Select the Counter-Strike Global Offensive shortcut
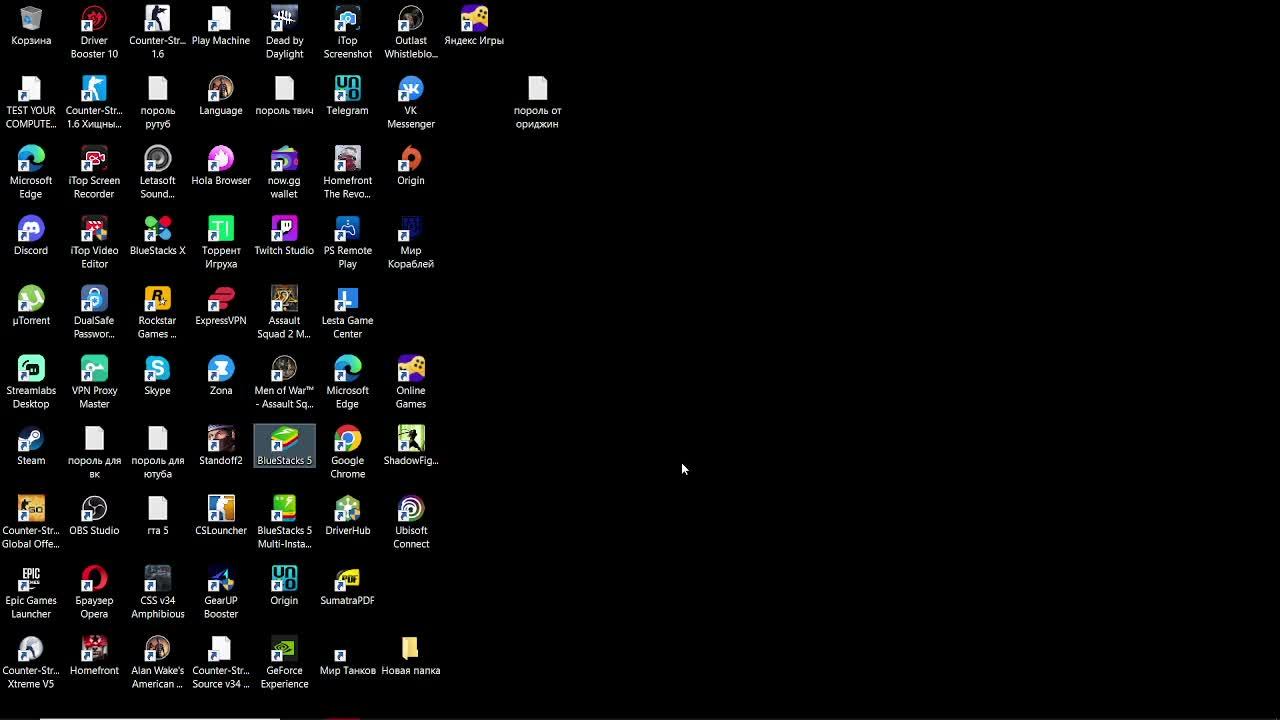This screenshot has height=720, width=1280. click(x=31, y=522)
